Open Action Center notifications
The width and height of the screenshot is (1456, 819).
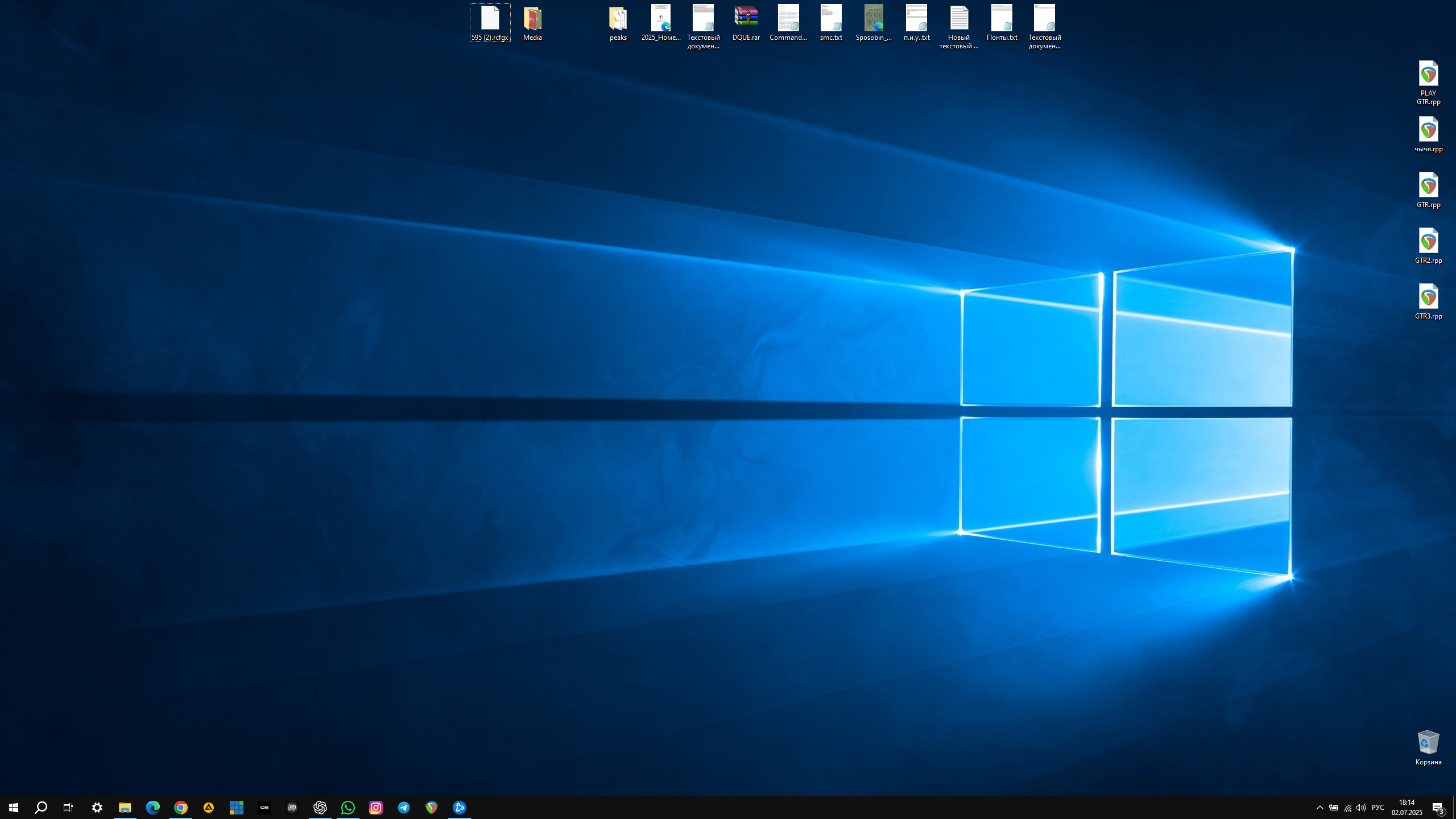tap(1438, 808)
